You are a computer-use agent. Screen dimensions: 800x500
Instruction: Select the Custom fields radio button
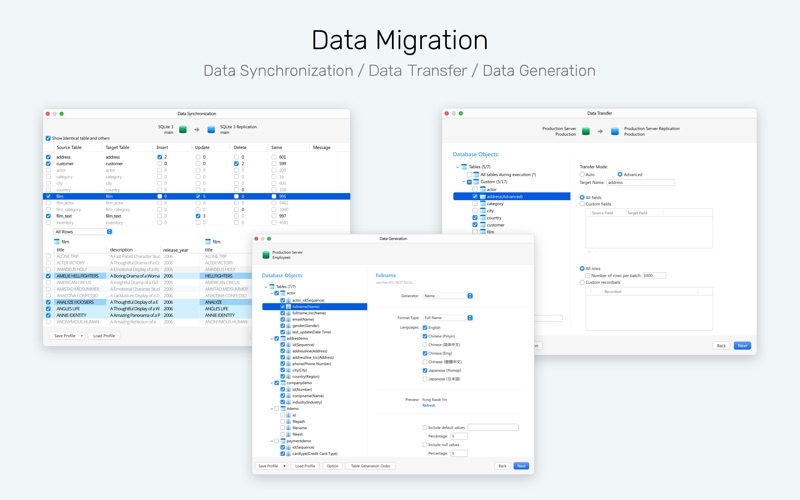582,204
